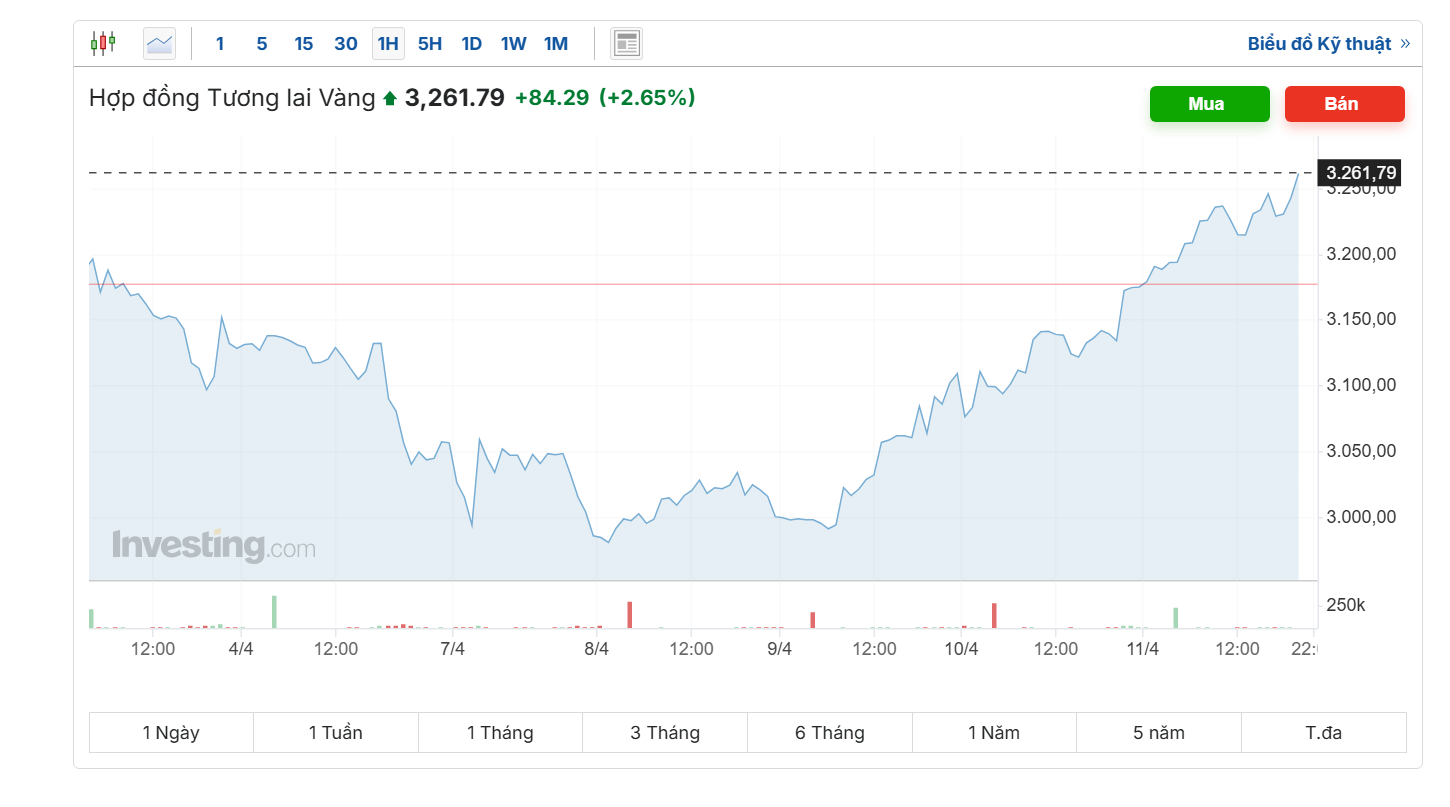
Task: Select the 1W interval
Action: coord(514,44)
